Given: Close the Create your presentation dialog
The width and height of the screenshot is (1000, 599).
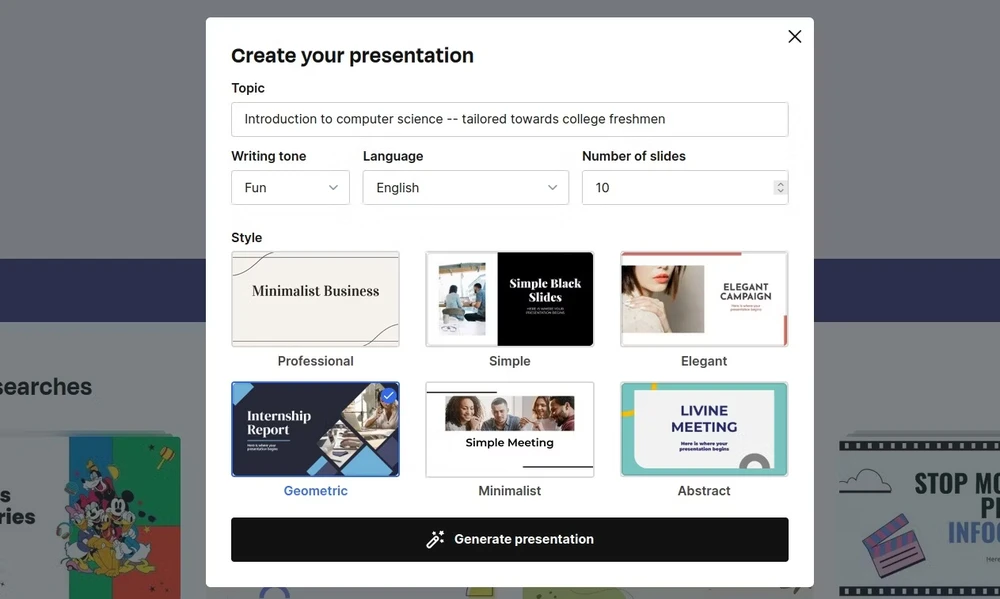Looking at the screenshot, I should [x=795, y=36].
